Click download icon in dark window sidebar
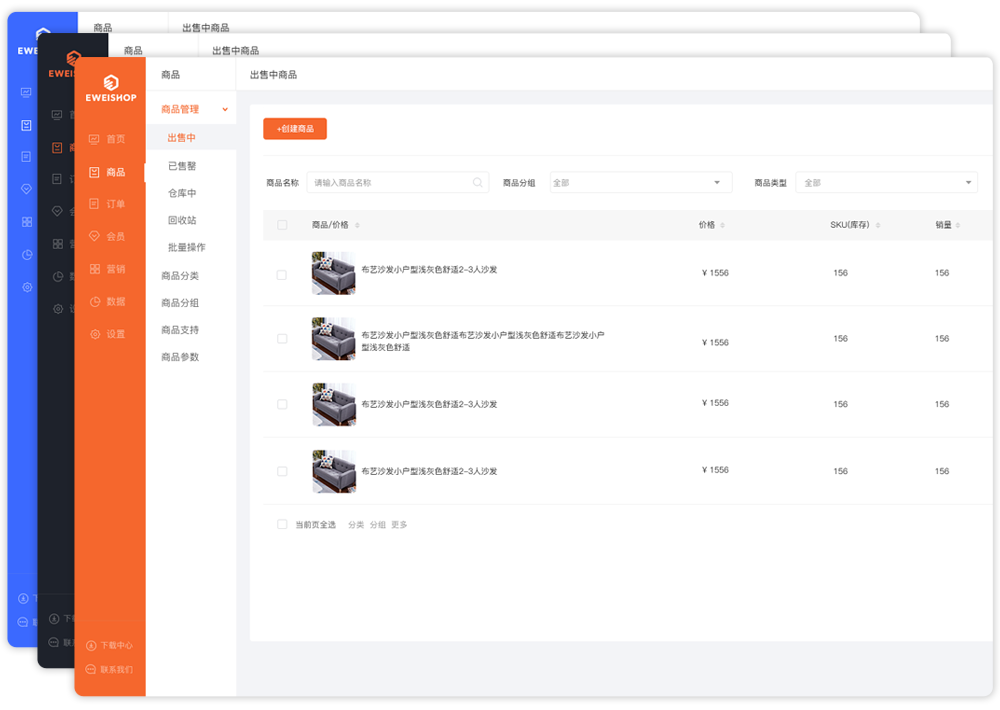1000x710 pixels. pyautogui.click(x=54, y=619)
